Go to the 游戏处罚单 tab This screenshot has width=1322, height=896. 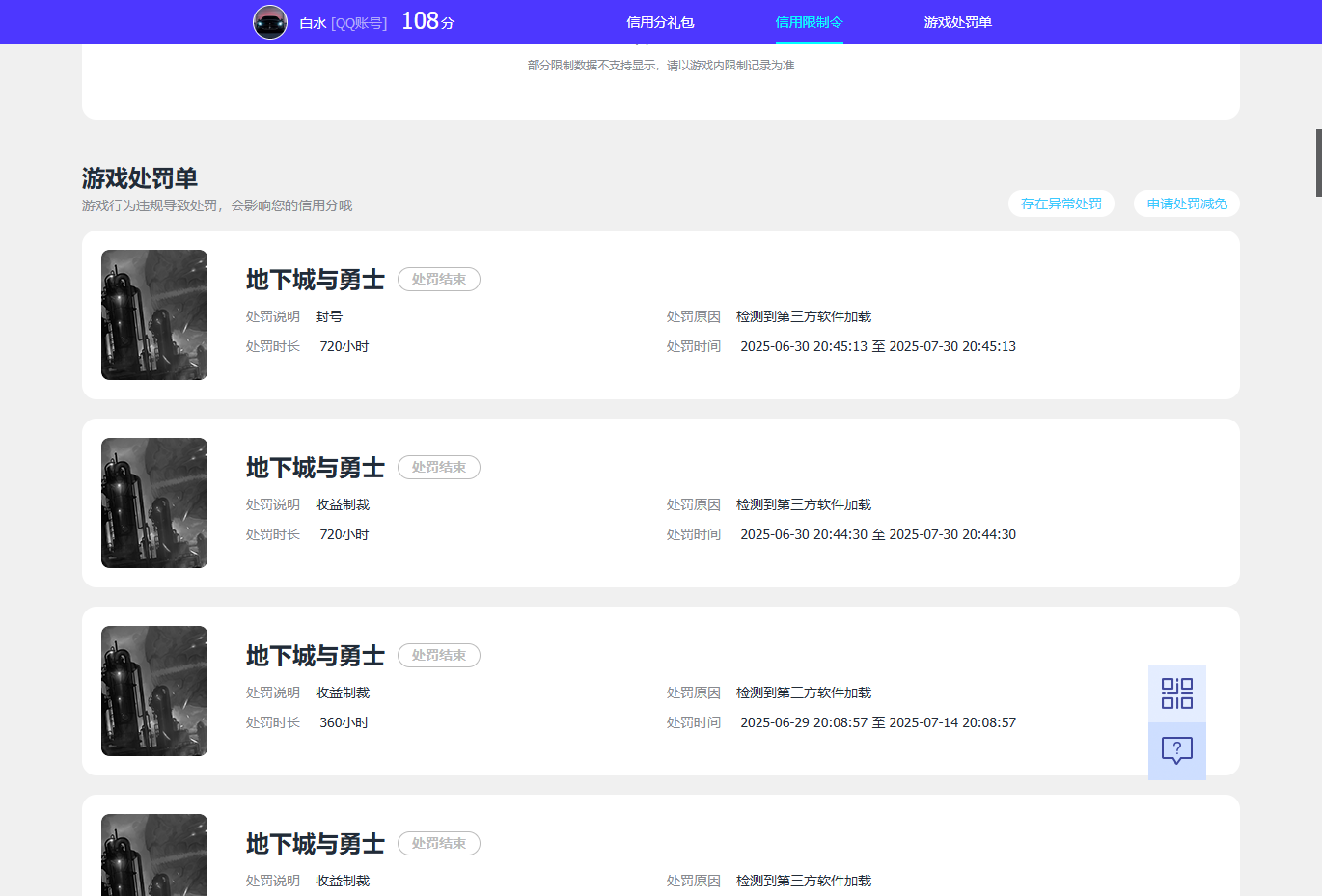[x=957, y=22]
